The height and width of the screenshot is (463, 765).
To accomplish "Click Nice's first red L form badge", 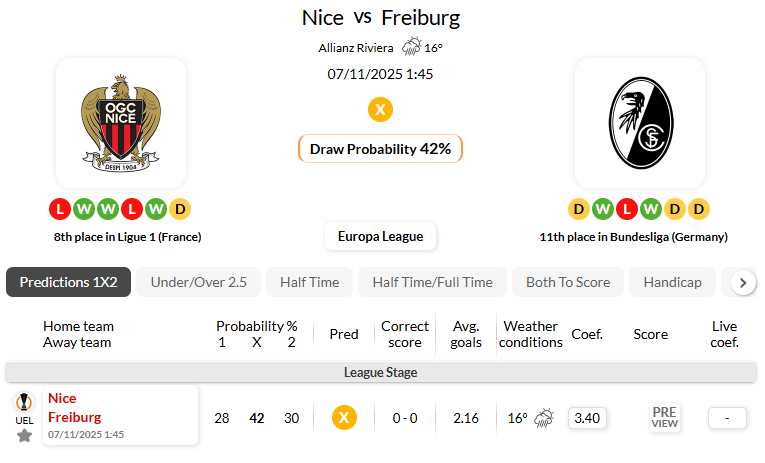I will (59, 209).
